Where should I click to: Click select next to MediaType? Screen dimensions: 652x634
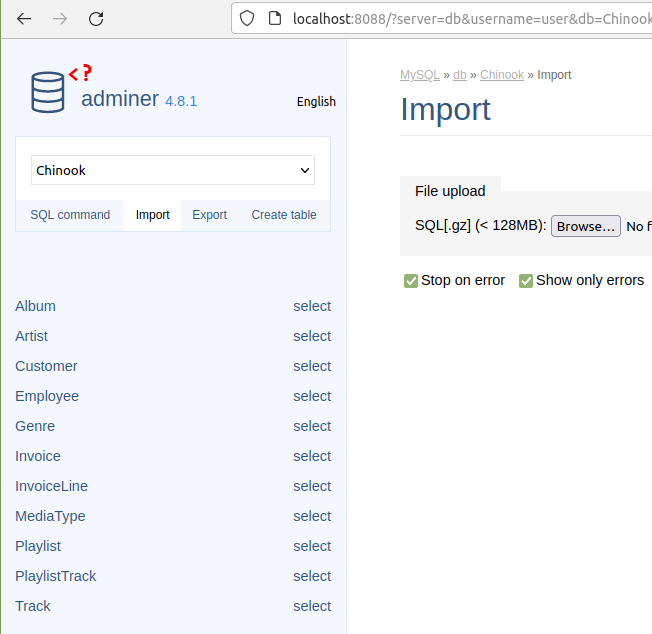point(312,516)
